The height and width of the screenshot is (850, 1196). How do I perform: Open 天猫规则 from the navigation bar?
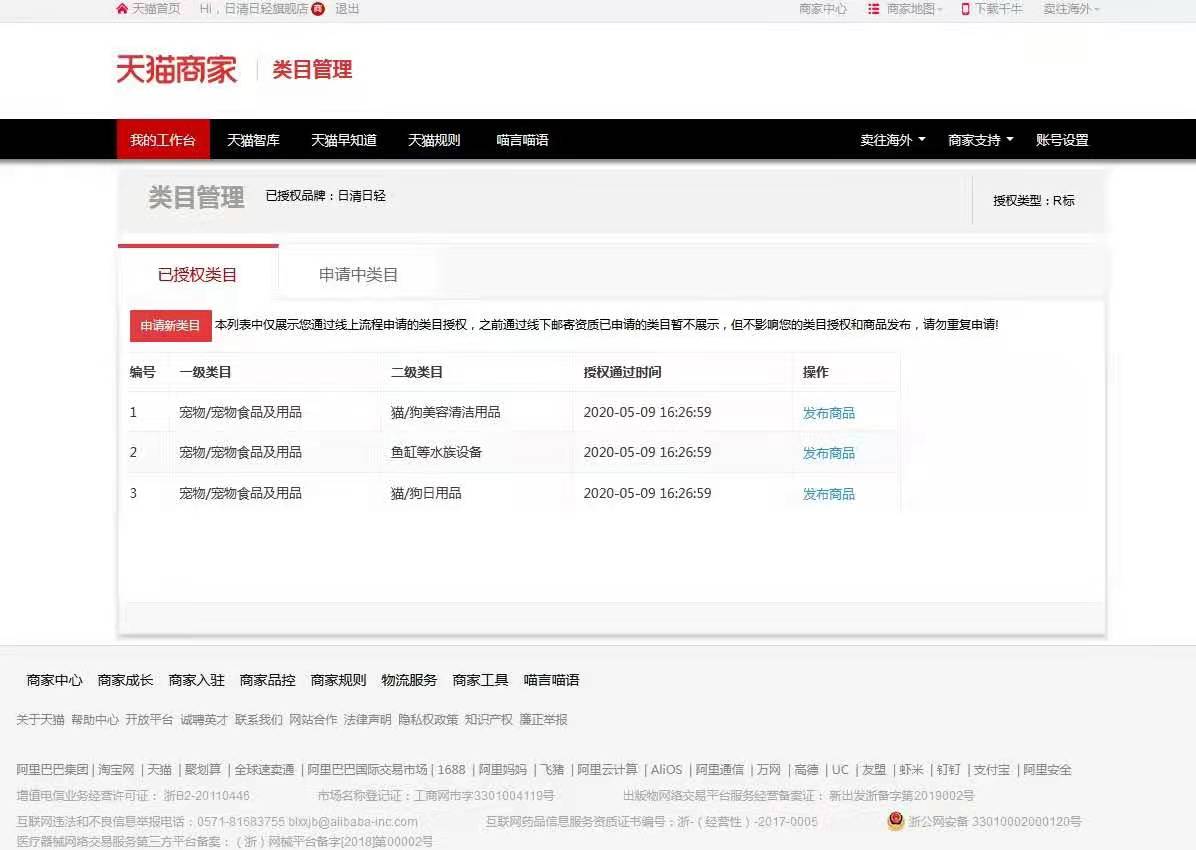[x=434, y=140]
